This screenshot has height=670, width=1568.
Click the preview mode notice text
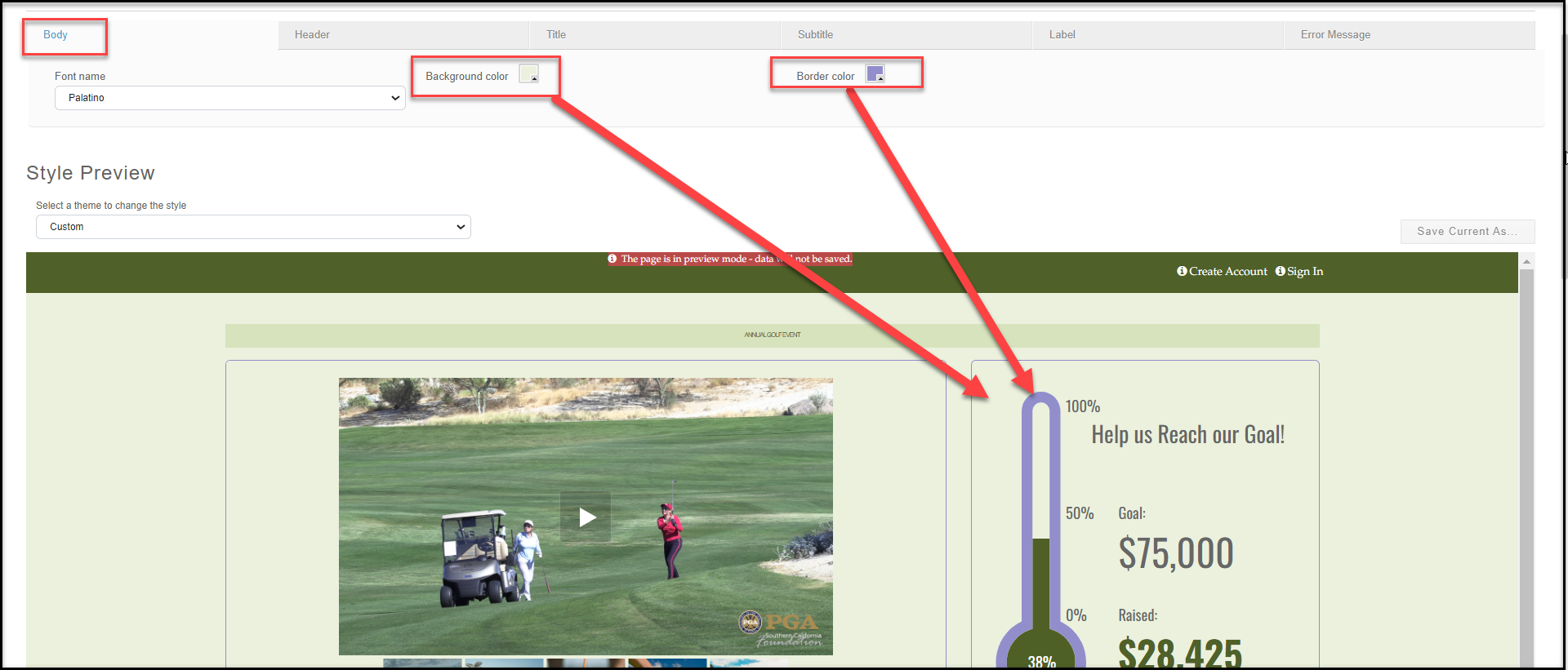tap(737, 259)
